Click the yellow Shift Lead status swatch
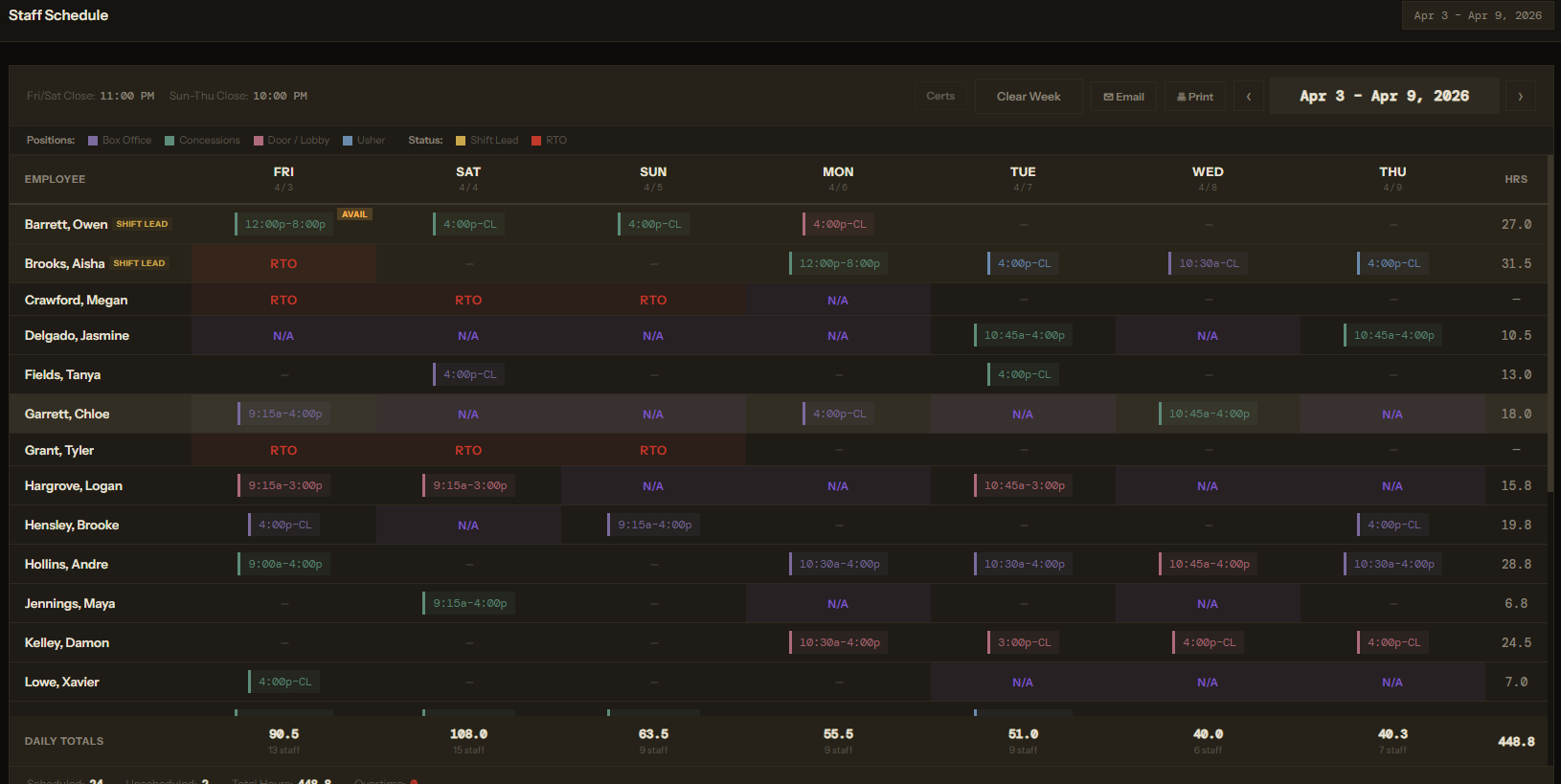This screenshot has height=784, width=1561. (461, 141)
